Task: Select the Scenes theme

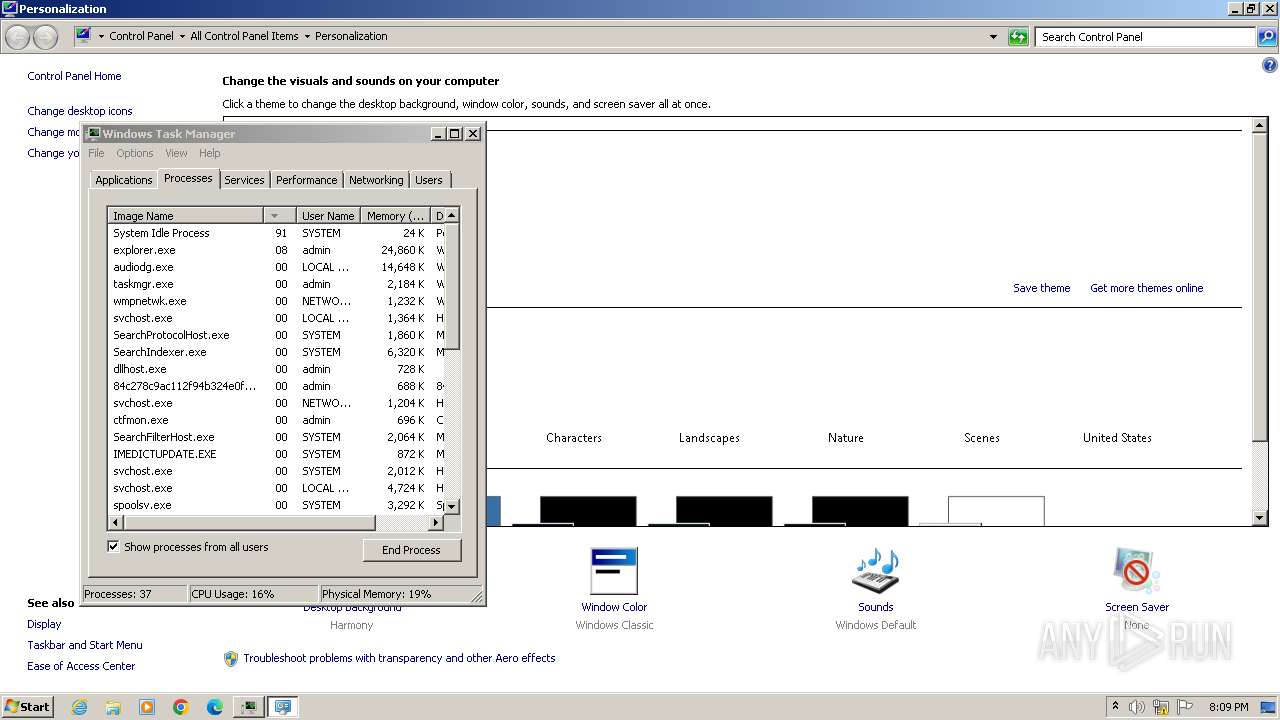Action: point(981,438)
